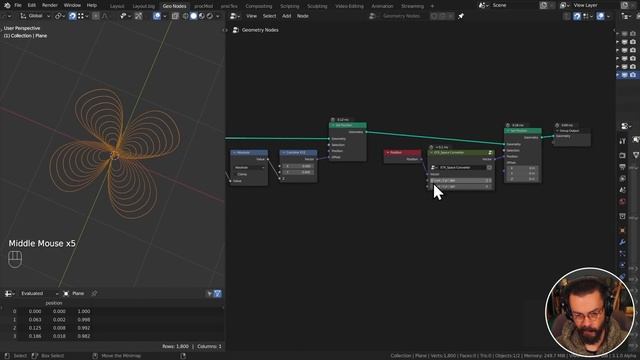Open the Render menu

(x=50, y=5)
